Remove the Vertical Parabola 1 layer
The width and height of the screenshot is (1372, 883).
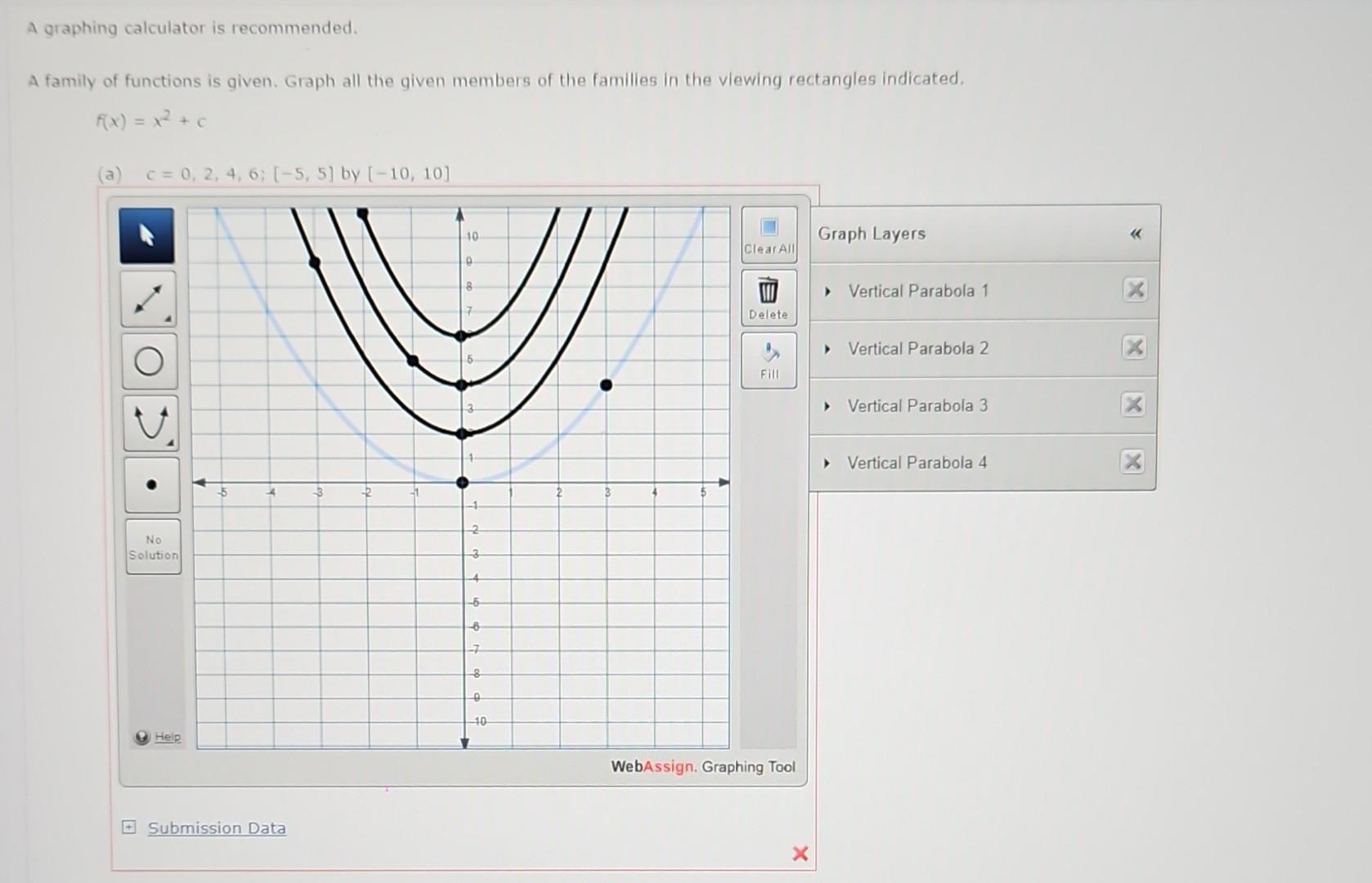pyautogui.click(x=1134, y=290)
